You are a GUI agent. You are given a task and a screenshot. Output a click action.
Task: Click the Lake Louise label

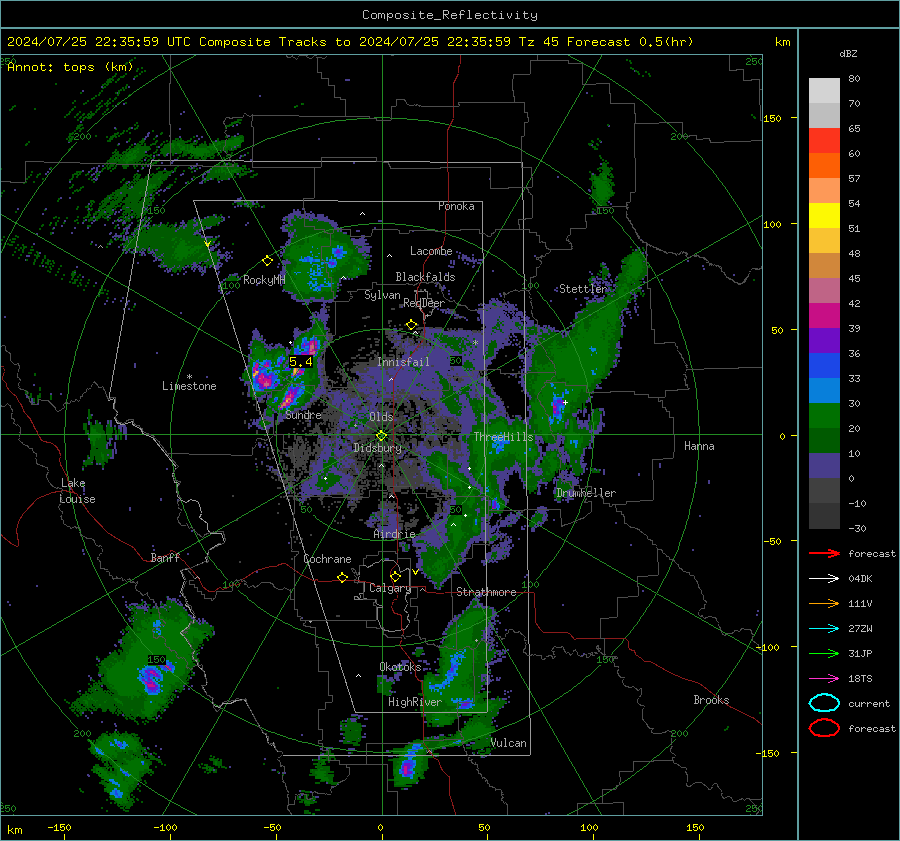(77, 491)
